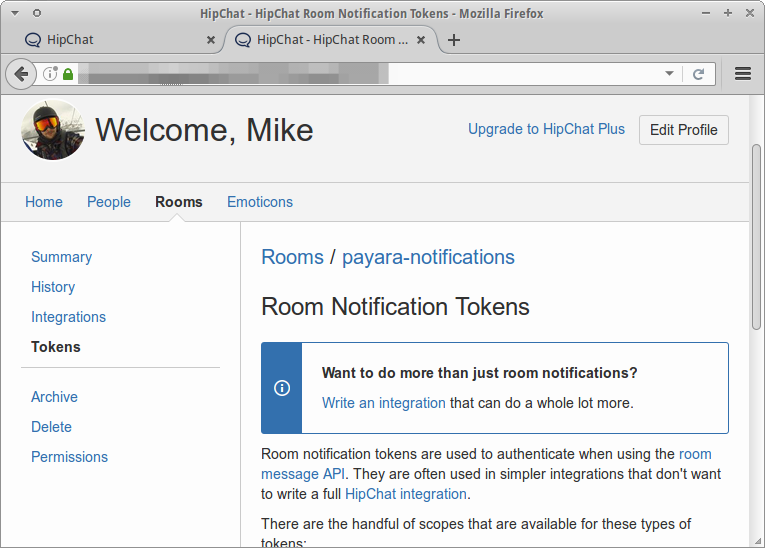
Task: Open the URL history dropdown arrow
Action: (669, 74)
